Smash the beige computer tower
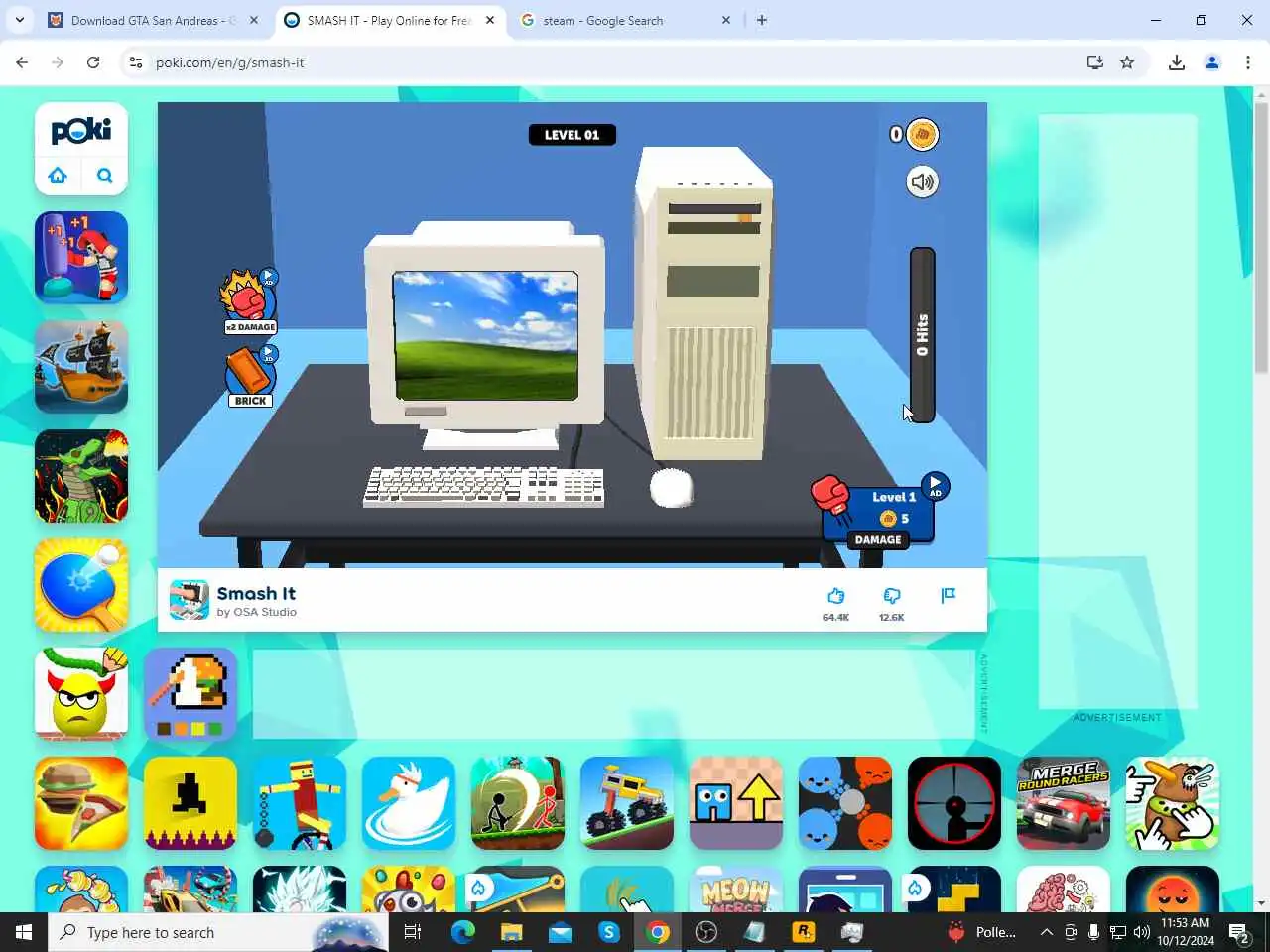1270x952 pixels. click(705, 302)
